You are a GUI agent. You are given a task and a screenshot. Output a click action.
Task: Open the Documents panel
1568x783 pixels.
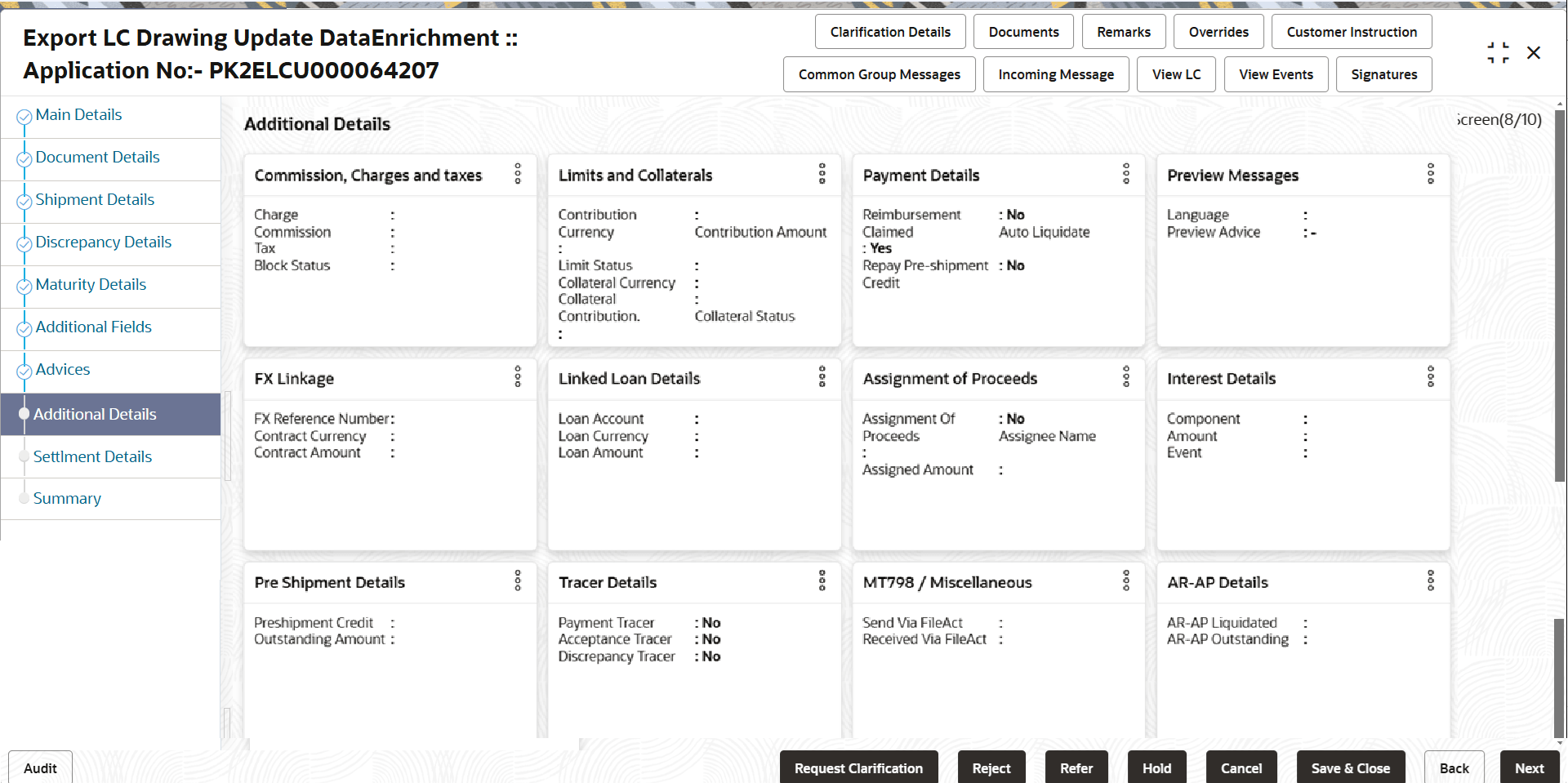(x=1023, y=32)
